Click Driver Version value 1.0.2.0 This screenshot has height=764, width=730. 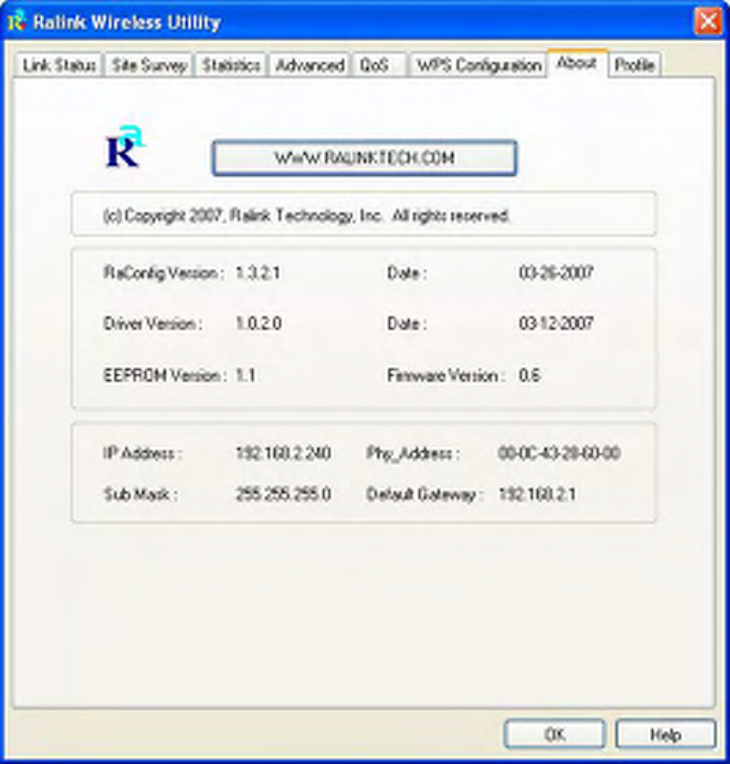coord(258,324)
